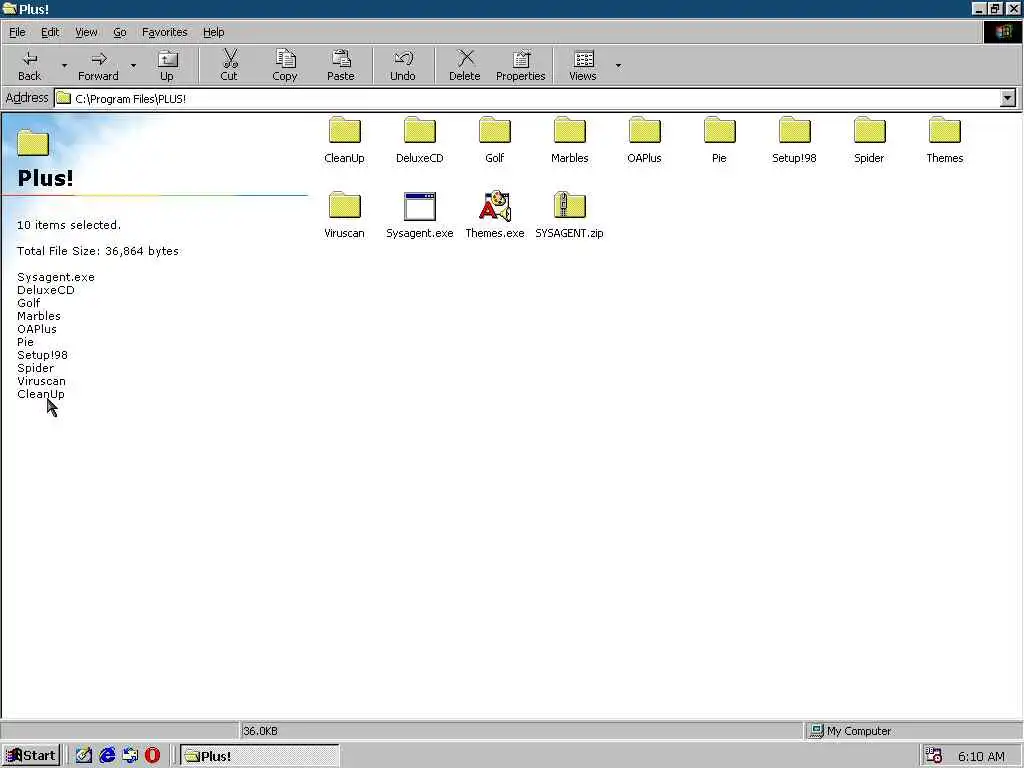This screenshot has height=768, width=1024.
Task: Select the Viruscan folder icon
Action: coord(345,206)
